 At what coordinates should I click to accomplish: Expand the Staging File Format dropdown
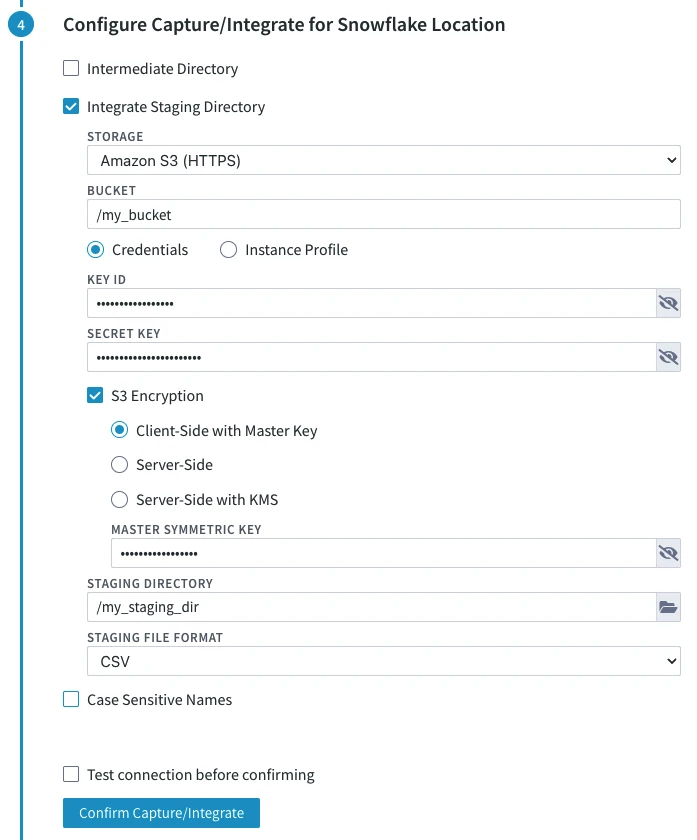(x=384, y=661)
